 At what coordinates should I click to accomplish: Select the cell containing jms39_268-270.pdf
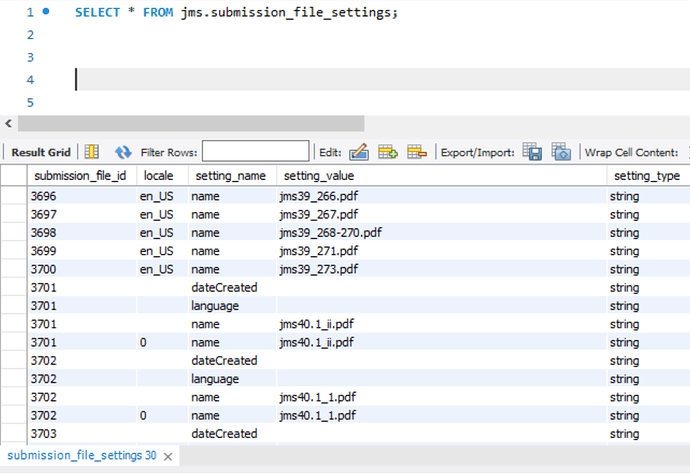[441, 232]
